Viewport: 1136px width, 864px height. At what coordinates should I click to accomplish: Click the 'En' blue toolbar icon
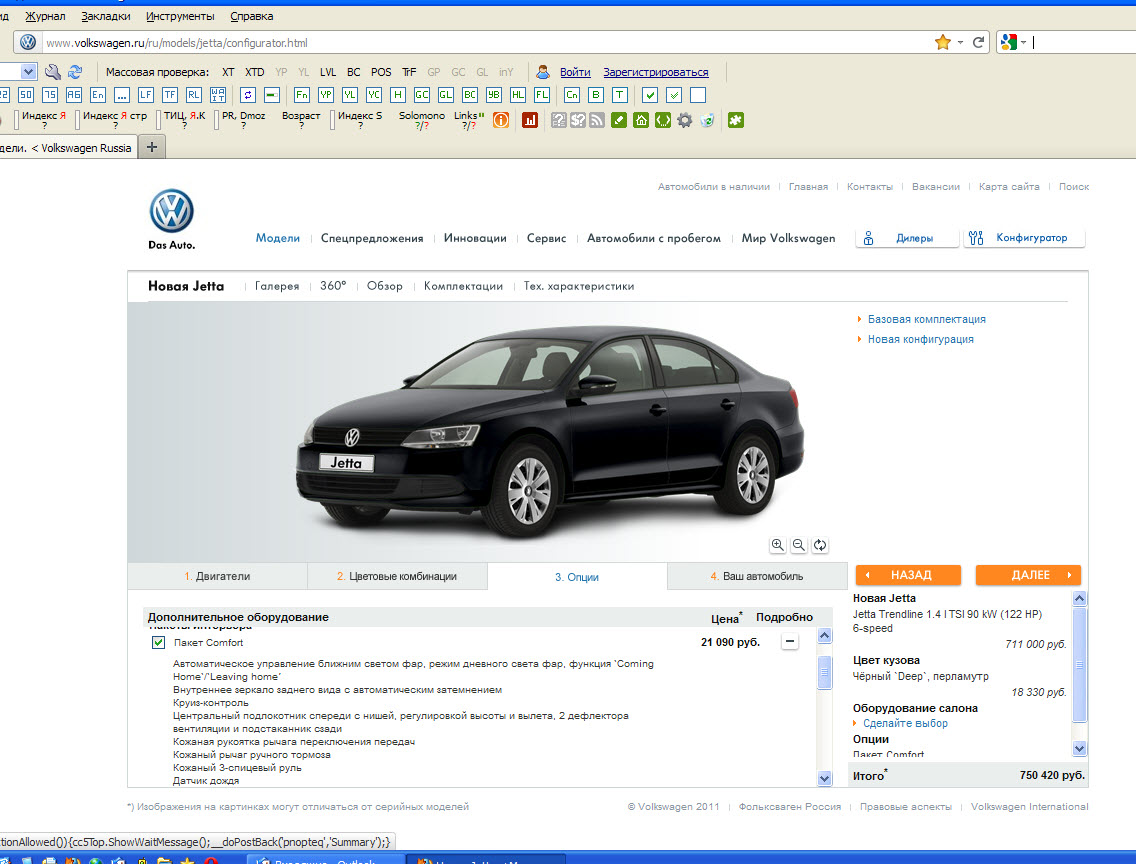pyautogui.click(x=98, y=95)
